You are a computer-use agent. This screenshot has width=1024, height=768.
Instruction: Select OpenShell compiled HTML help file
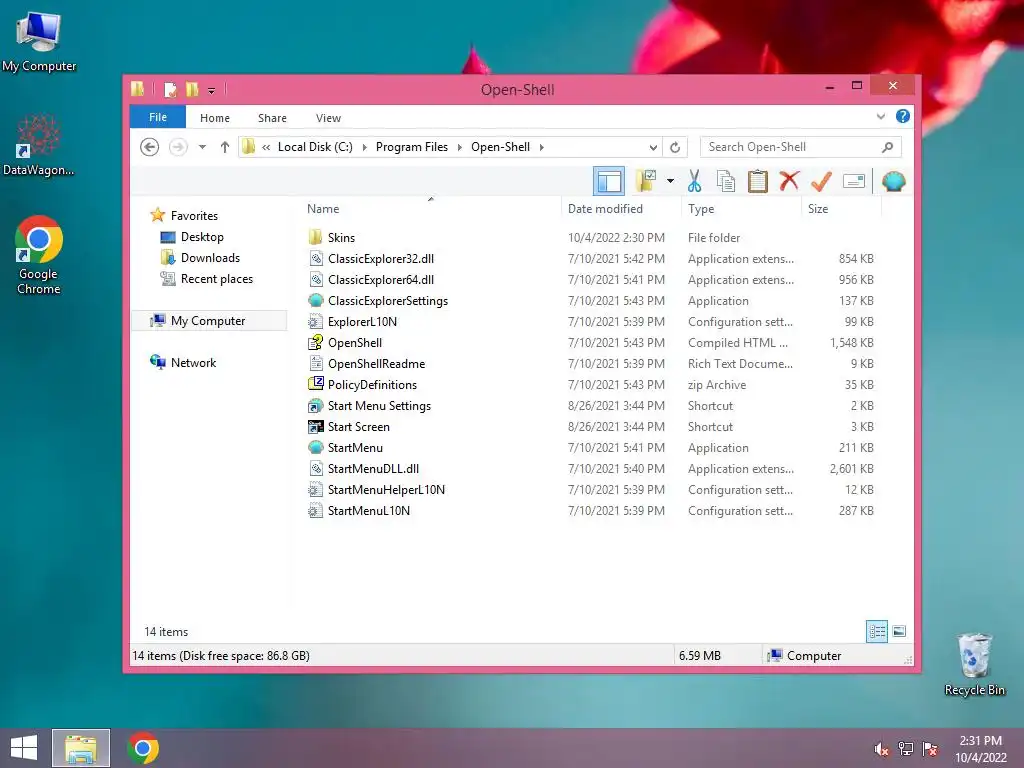click(355, 342)
